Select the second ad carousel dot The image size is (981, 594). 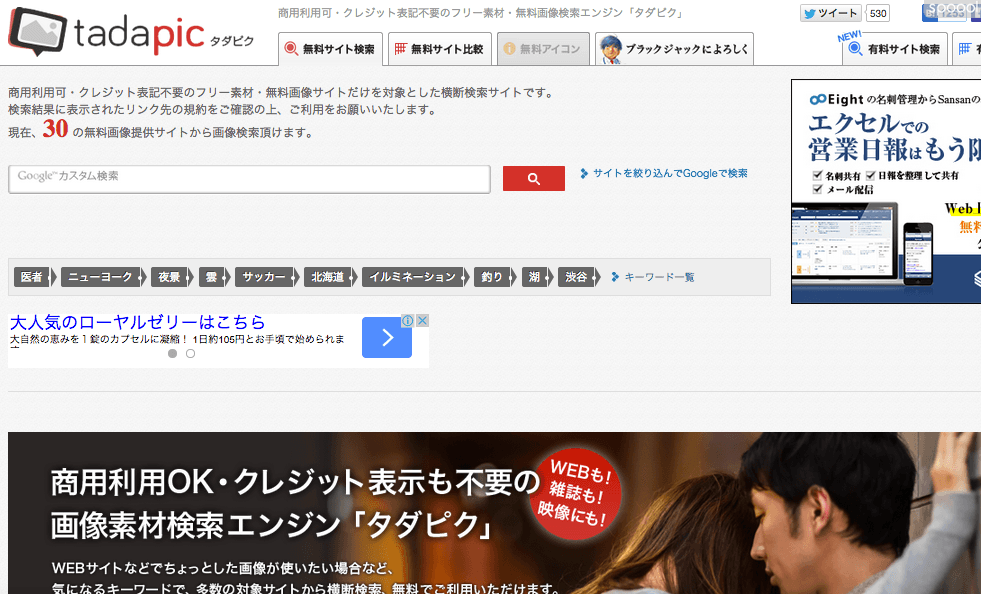191,354
